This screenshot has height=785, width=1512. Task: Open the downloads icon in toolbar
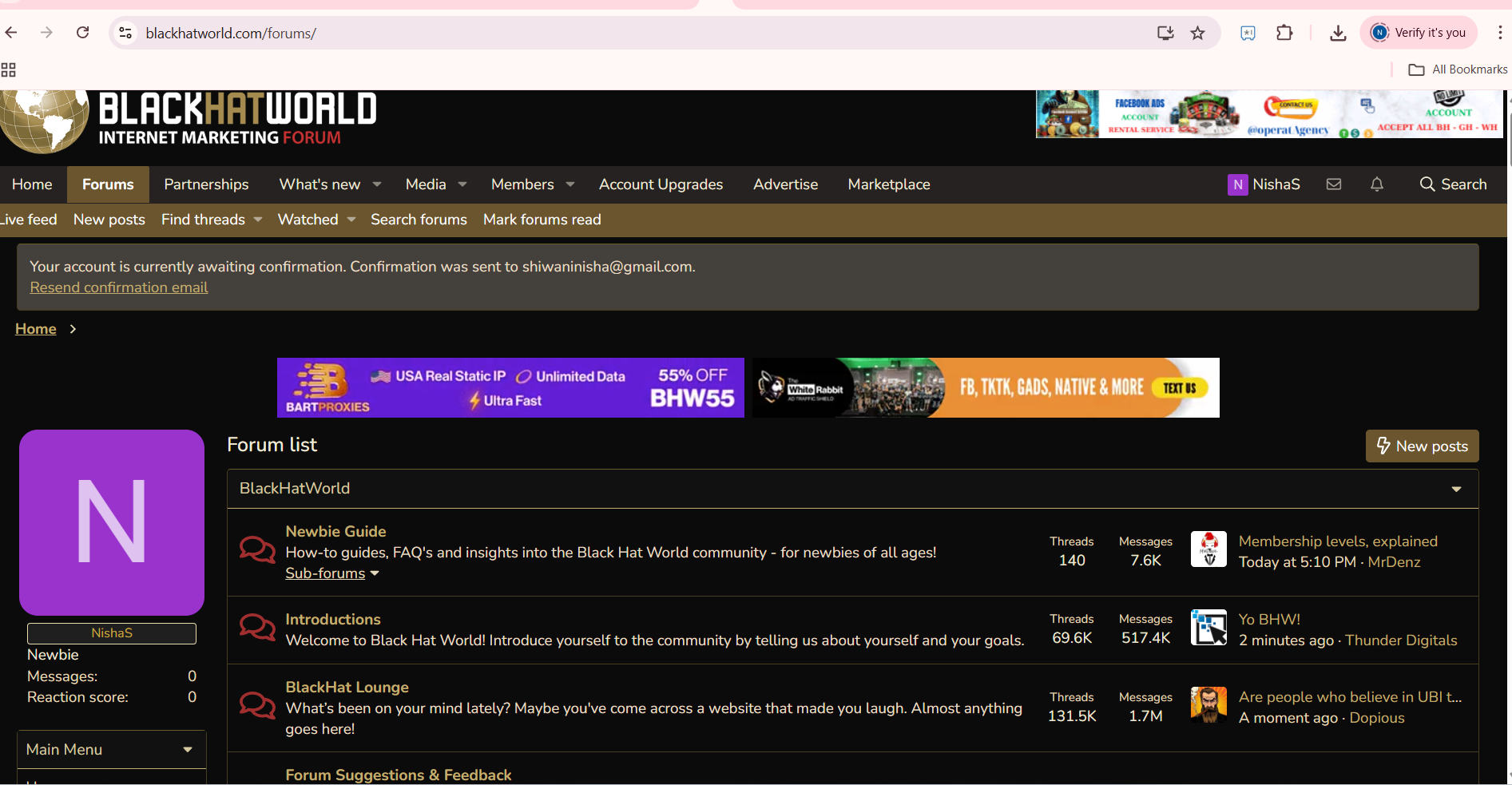[1338, 33]
